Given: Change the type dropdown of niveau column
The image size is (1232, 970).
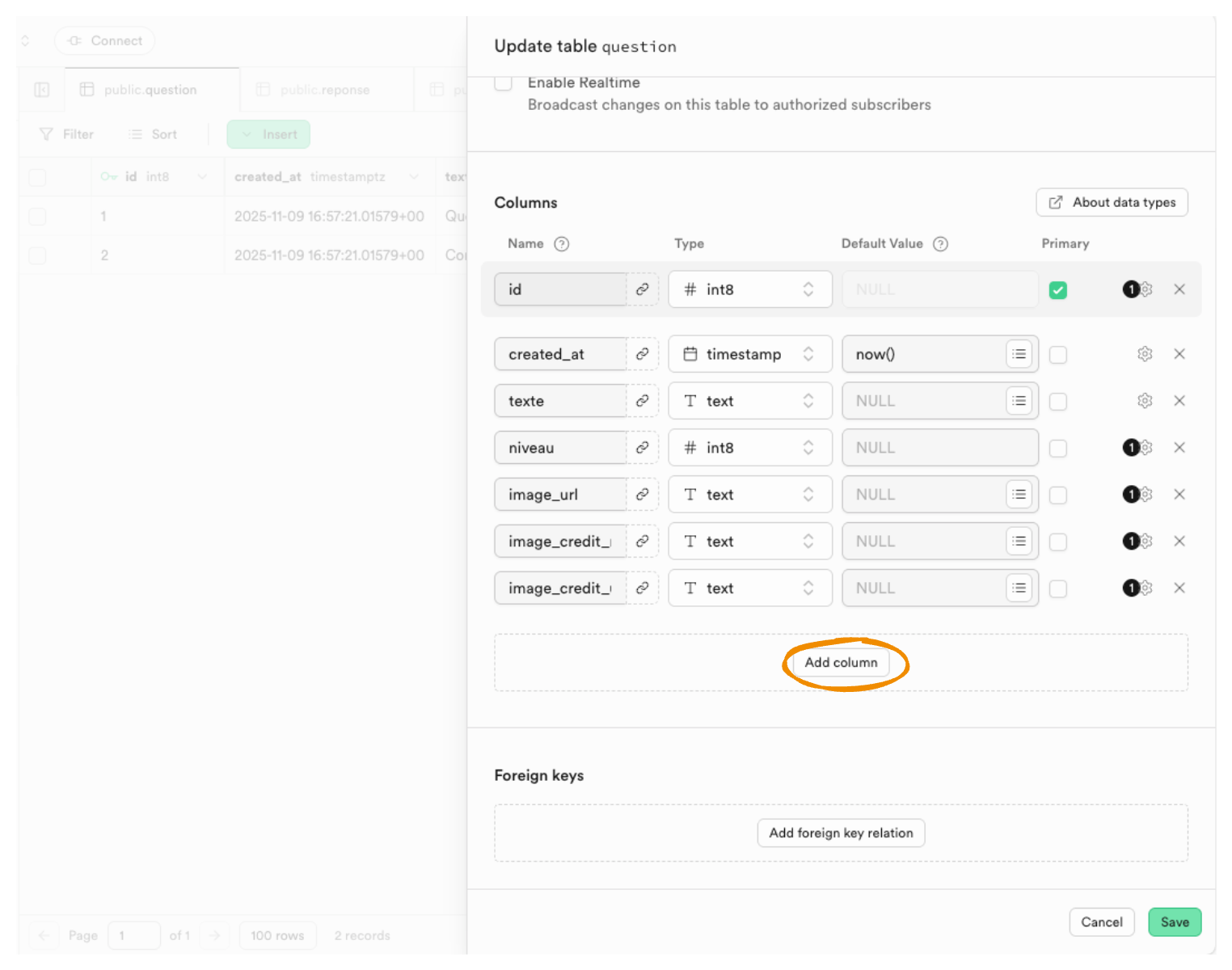Looking at the screenshot, I should 749,448.
